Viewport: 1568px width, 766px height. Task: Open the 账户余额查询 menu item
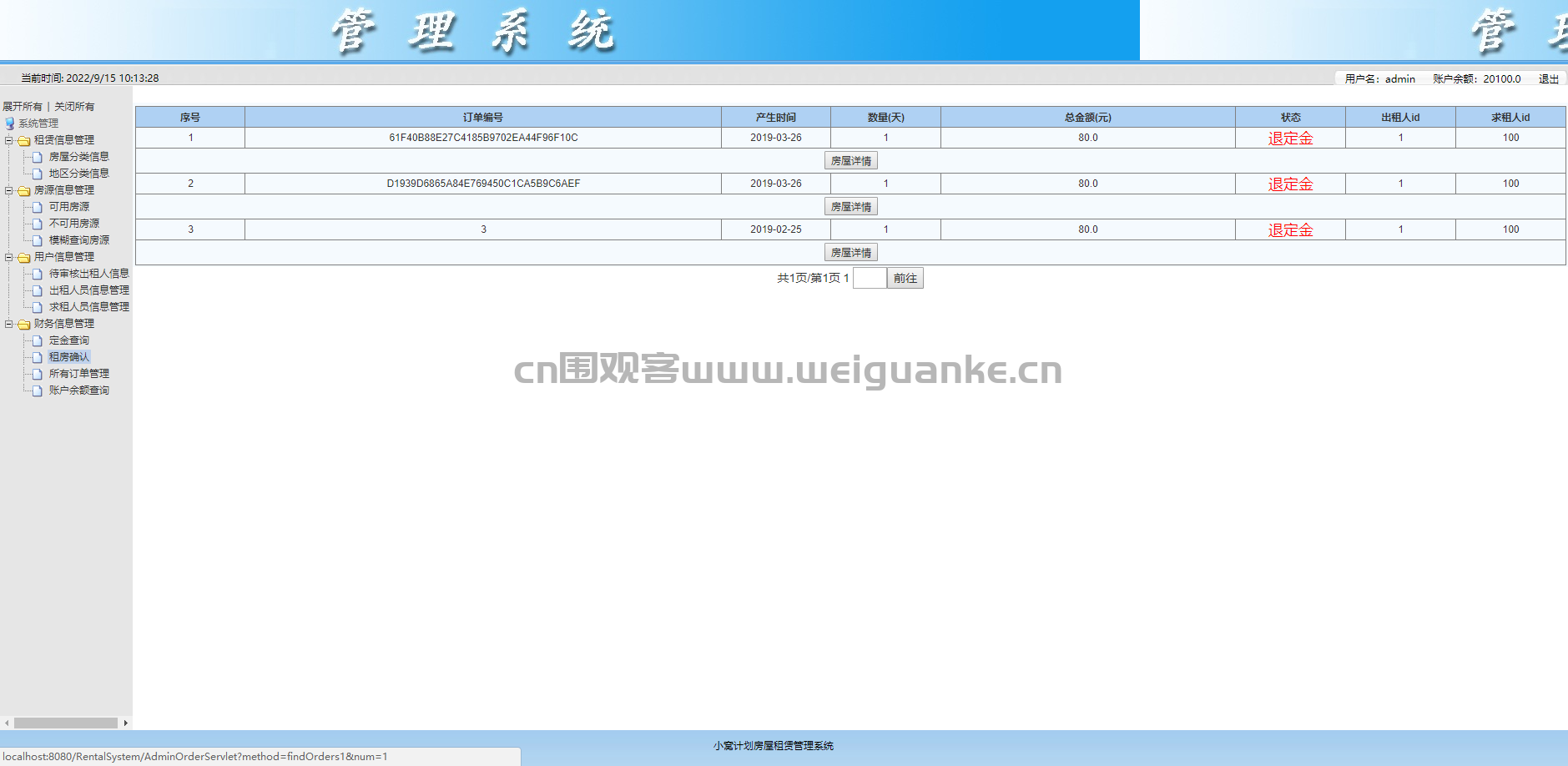79,391
